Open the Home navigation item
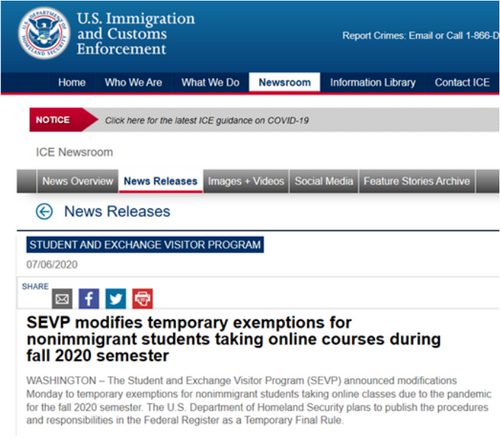Screen dimensions: 500x444 tap(72, 82)
